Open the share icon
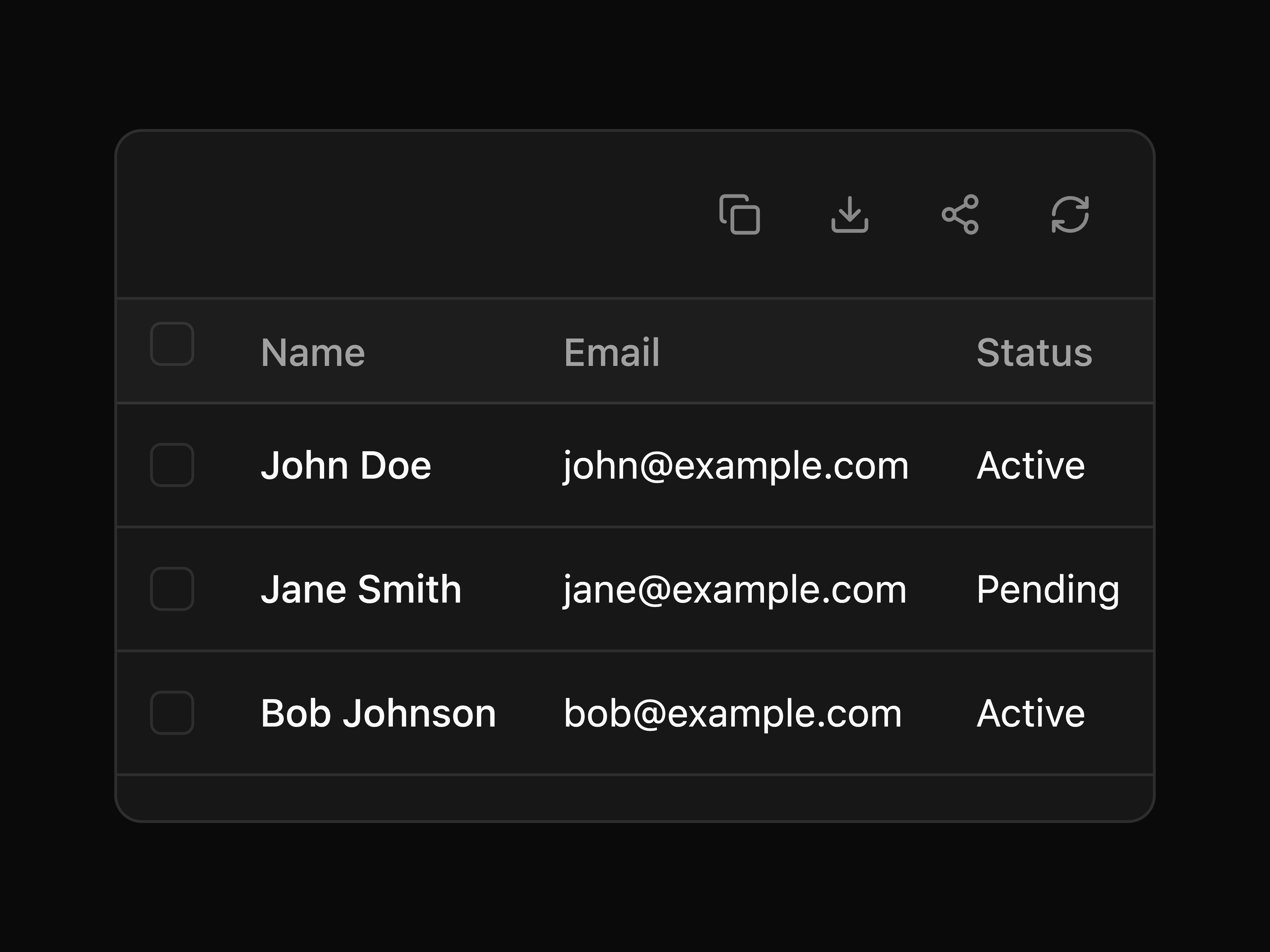The height and width of the screenshot is (952, 1270). (x=960, y=215)
